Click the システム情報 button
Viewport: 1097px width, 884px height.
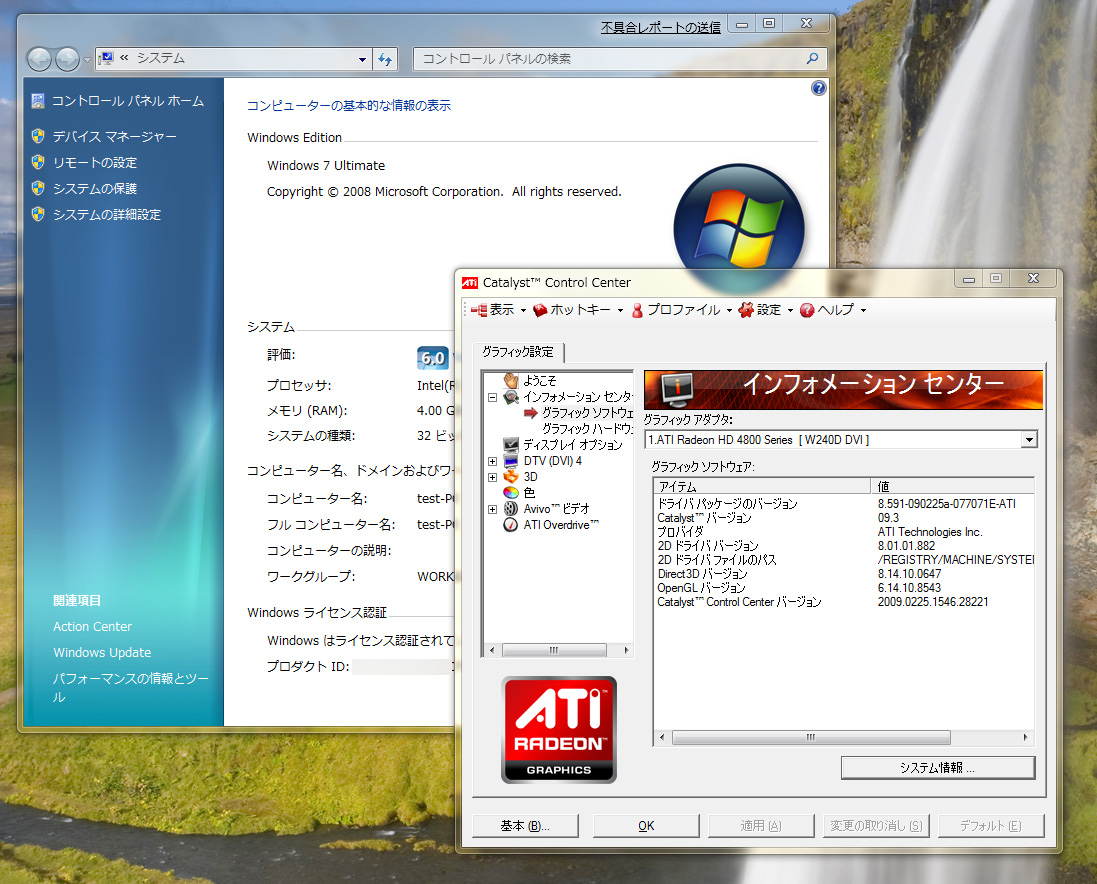pos(937,767)
